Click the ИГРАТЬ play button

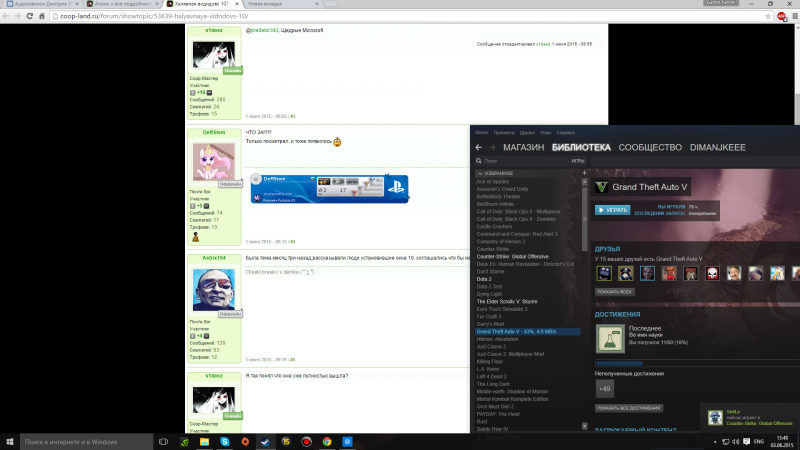(x=612, y=210)
